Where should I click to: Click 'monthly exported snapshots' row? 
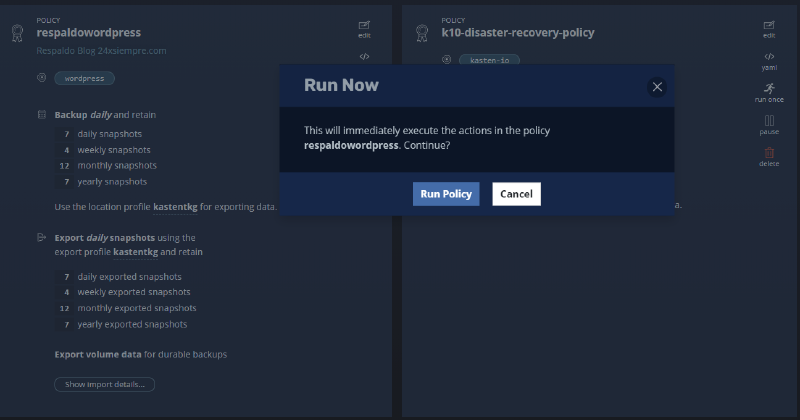(x=126, y=308)
